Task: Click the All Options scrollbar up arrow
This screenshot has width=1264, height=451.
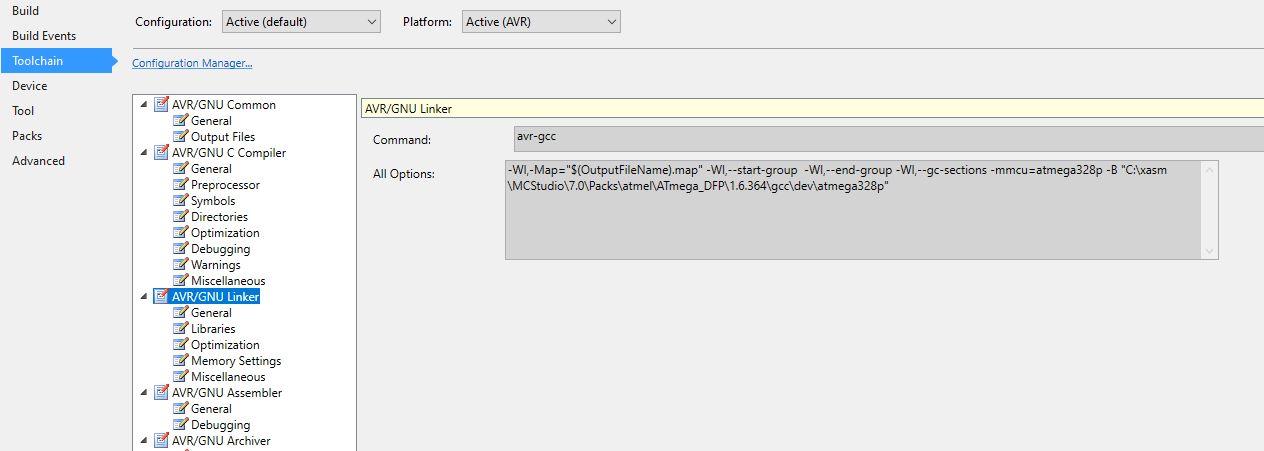Action: pos(1210,169)
